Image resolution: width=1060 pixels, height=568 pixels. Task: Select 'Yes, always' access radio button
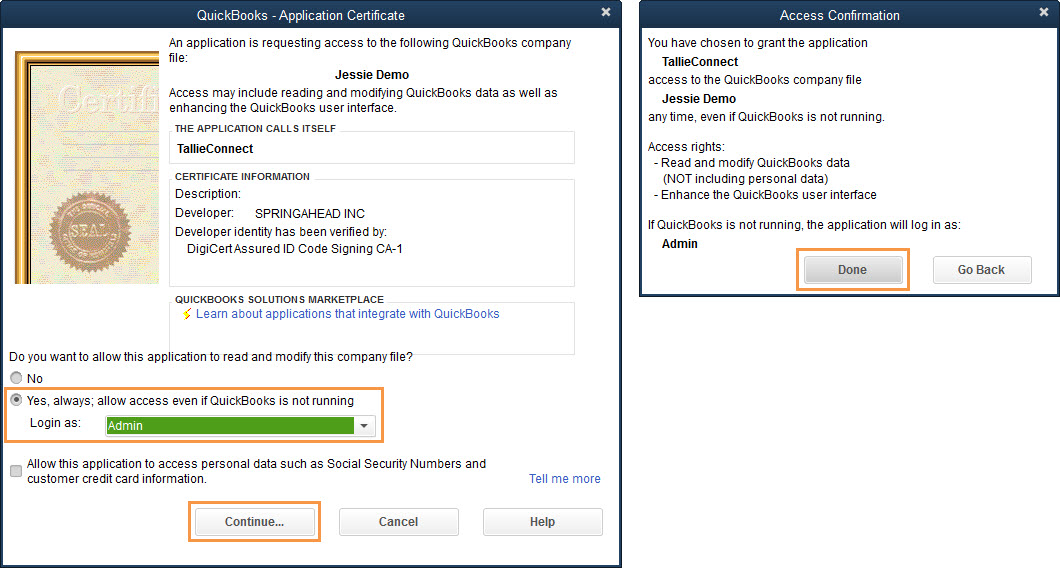tap(16, 400)
